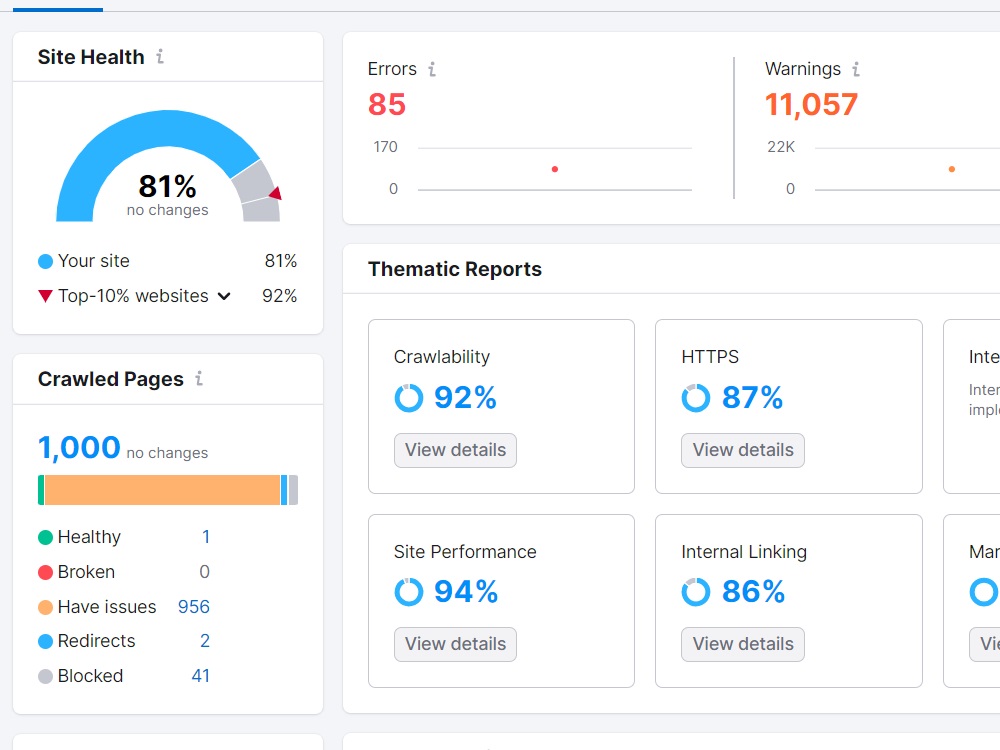This screenshot has height=750, width=1000.
Task: Expand the Top-10% websites dropdown
Action: [224, 296]
